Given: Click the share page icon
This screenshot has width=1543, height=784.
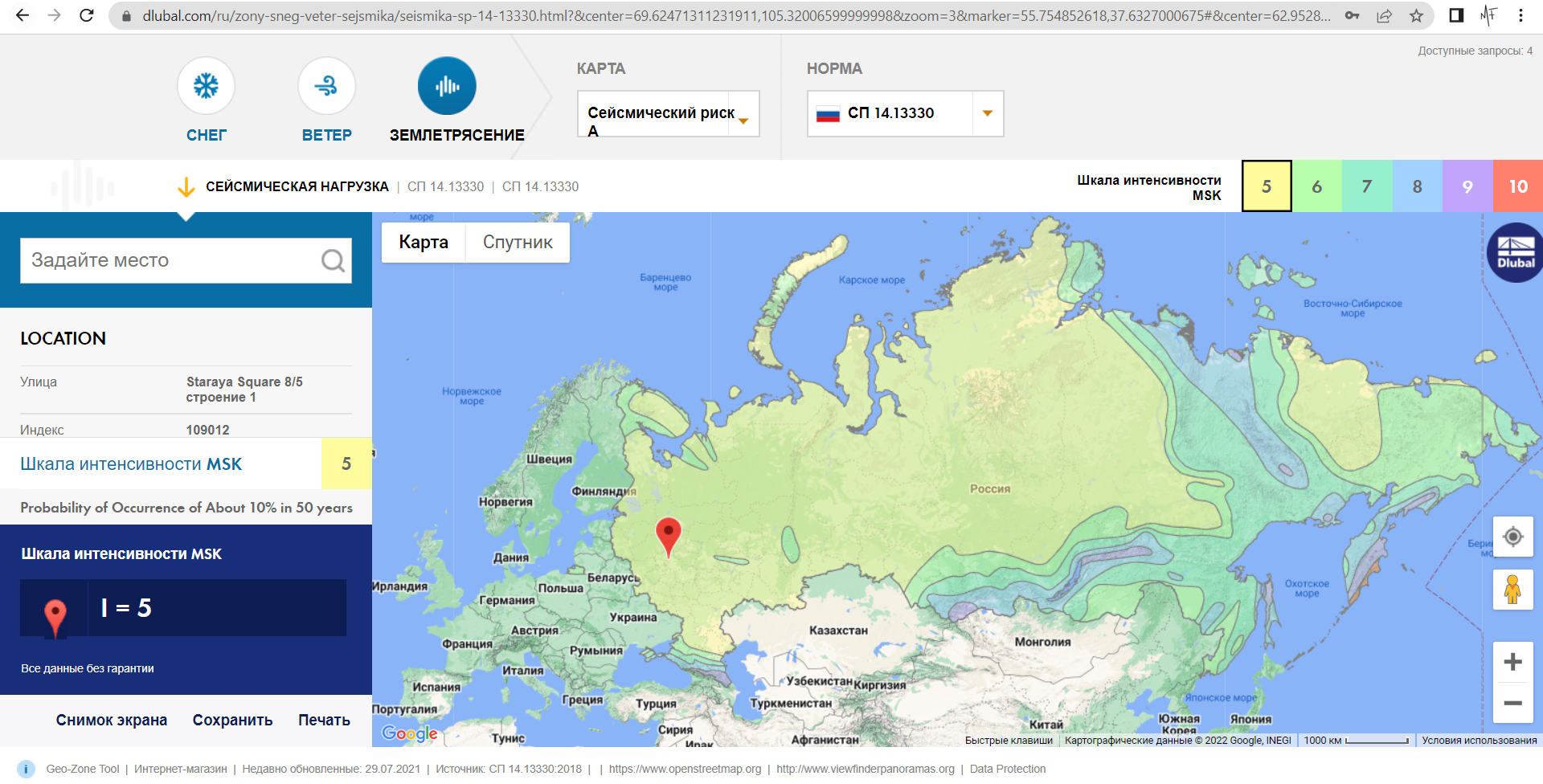Looking at the screenshot, I should (x=1384, y=15).
